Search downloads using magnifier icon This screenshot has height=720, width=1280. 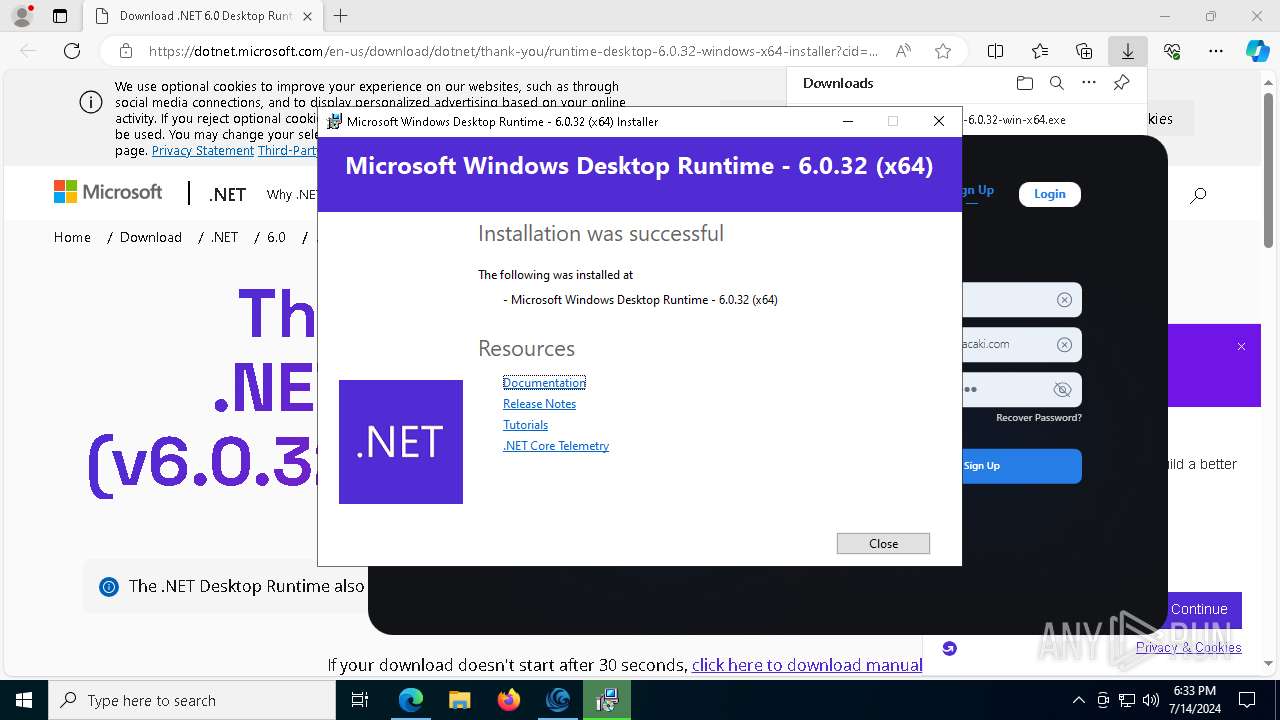pyautogui.click(x=1056, y=83)
